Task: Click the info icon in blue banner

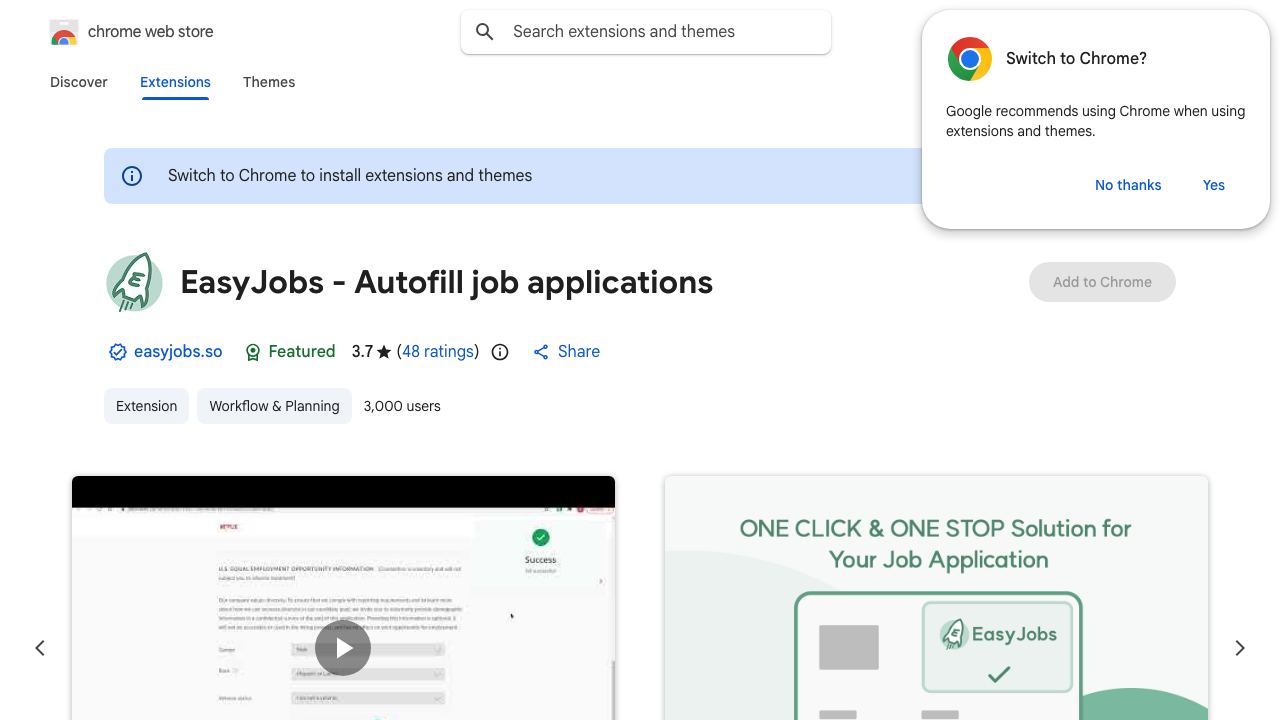Action: point(132,176)
